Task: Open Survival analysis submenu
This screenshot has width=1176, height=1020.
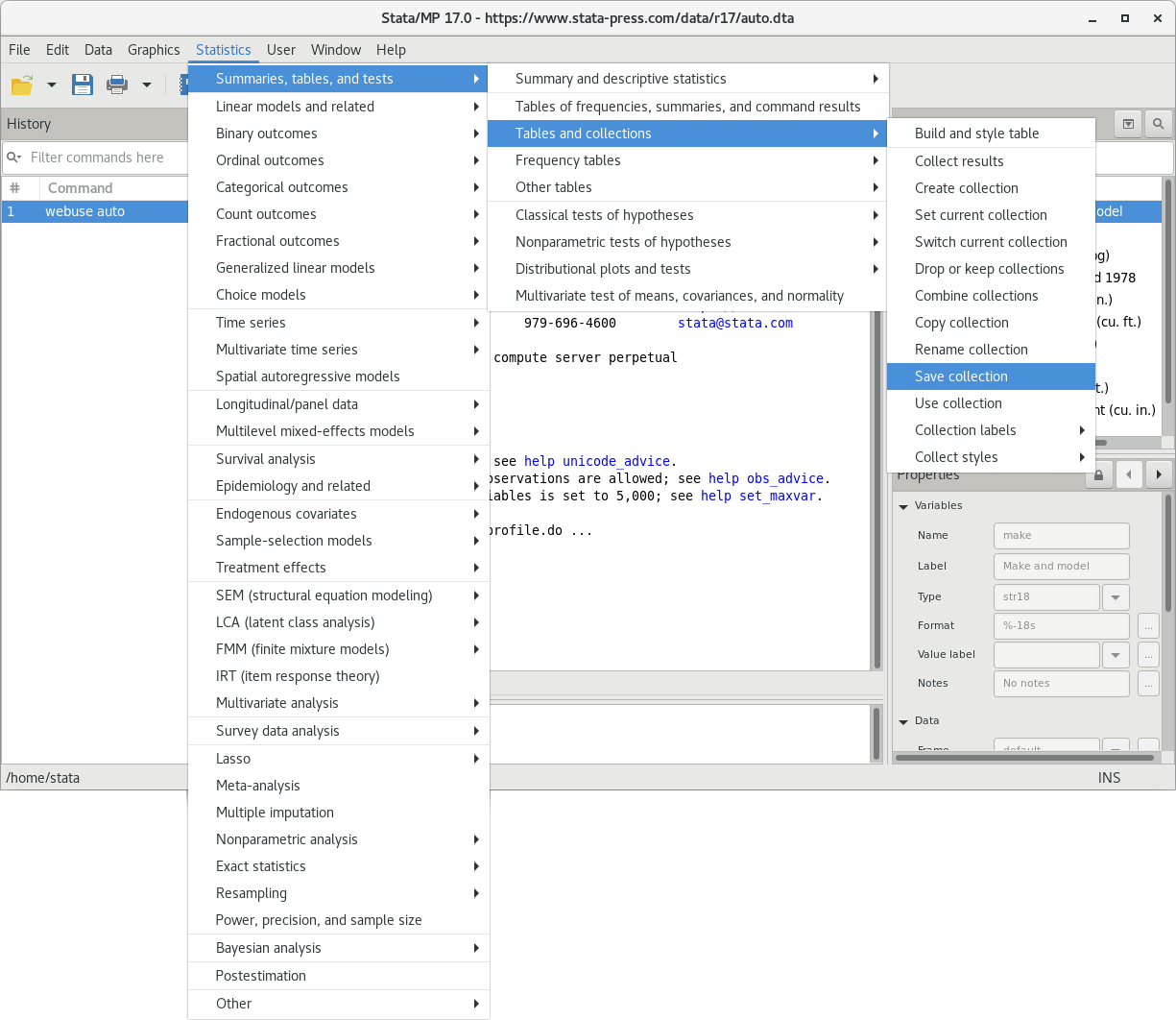Action: coord(338,459)
